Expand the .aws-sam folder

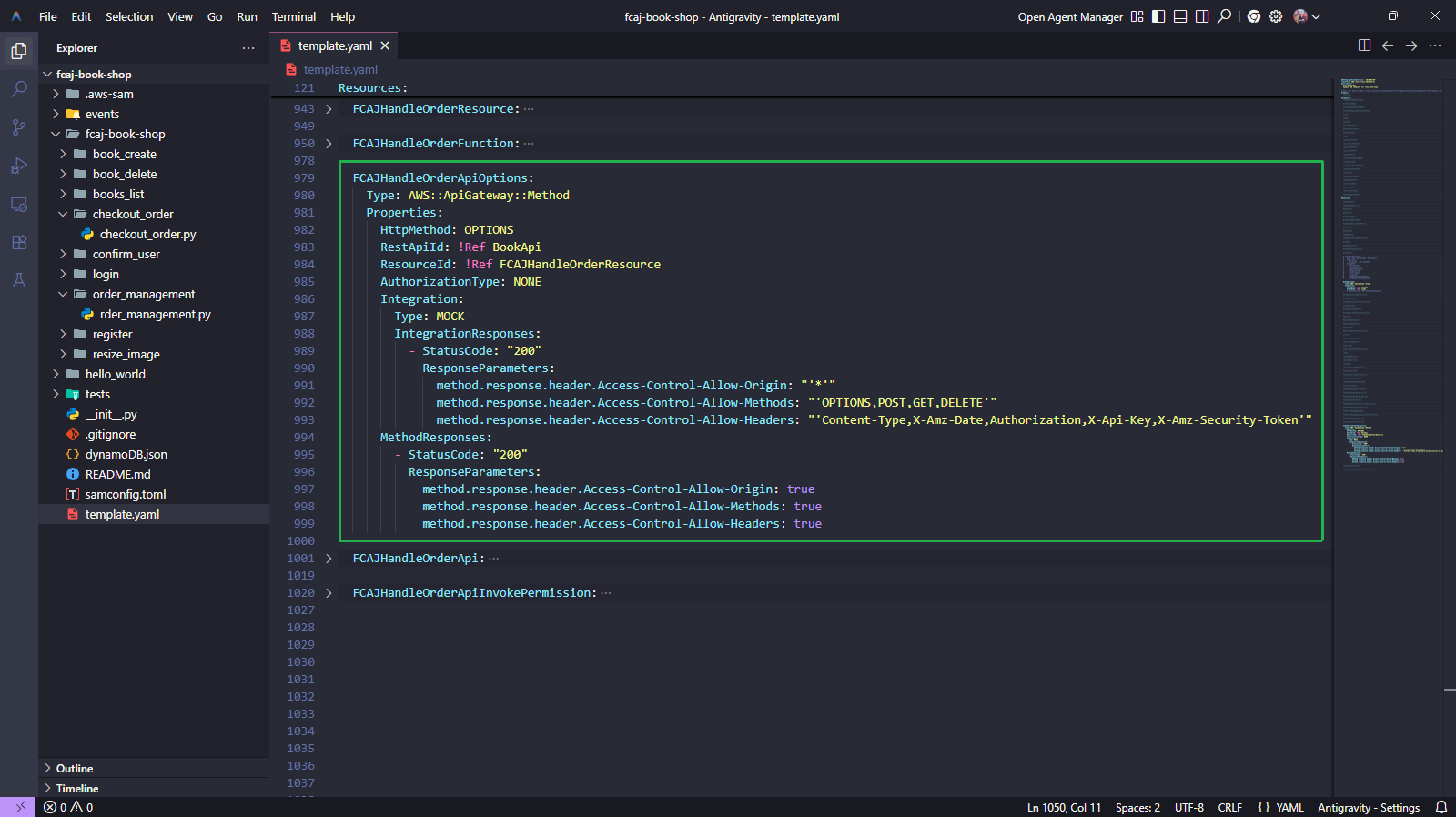[x=56, y=95]
